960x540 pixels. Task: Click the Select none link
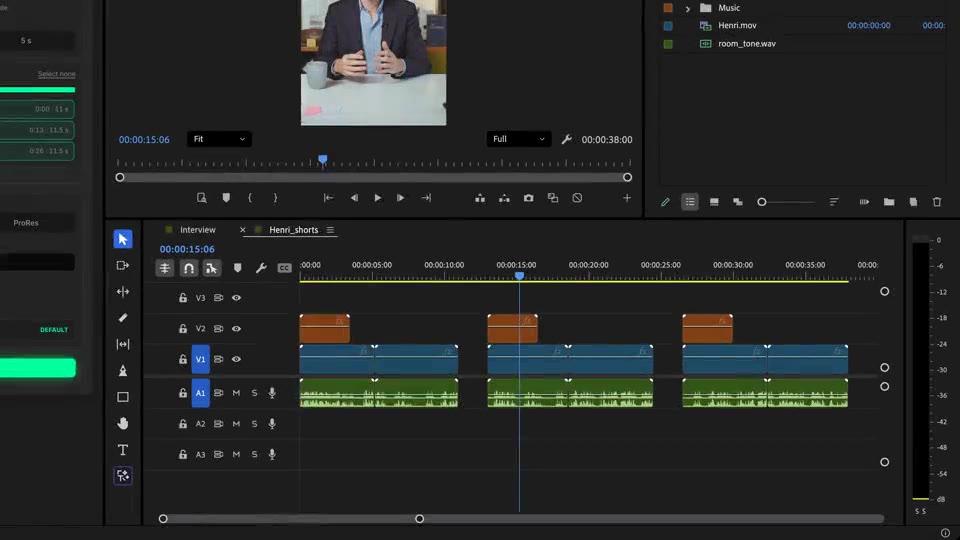pos(56,74)
